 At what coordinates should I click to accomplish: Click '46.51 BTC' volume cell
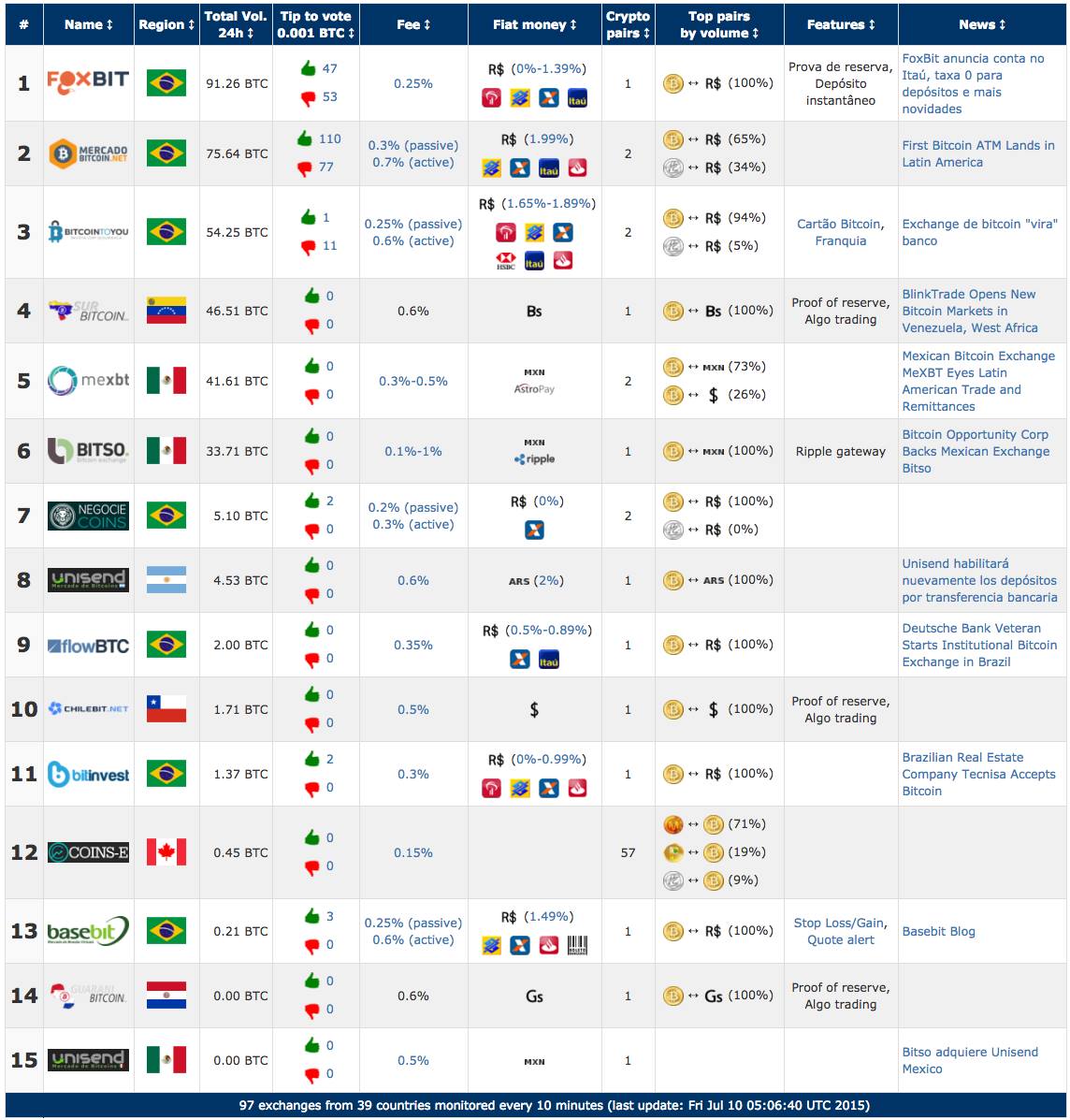[x=237, y=311]
